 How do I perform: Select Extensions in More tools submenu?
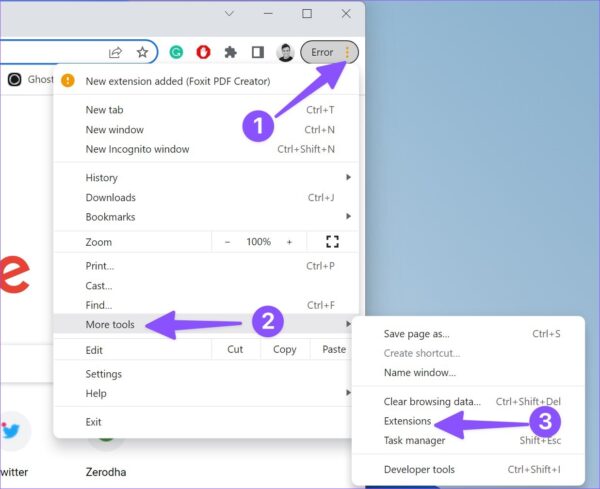407,421
